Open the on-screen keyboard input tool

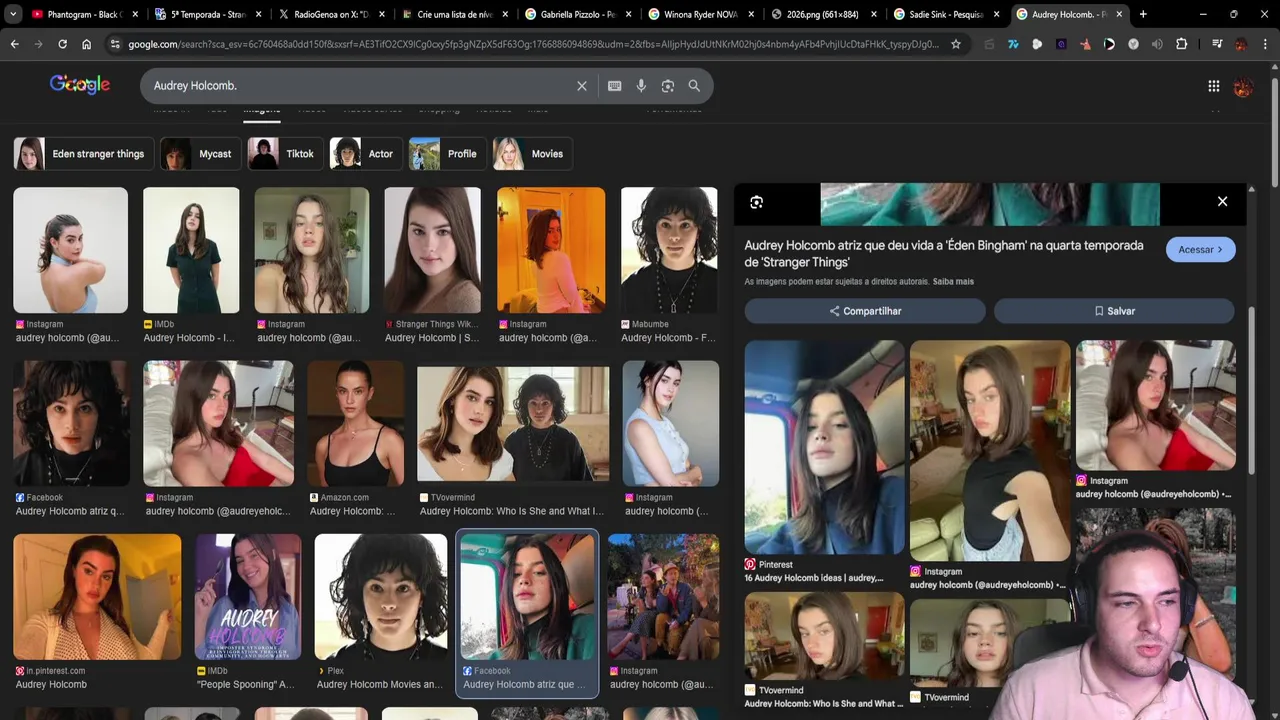[615, 86]
